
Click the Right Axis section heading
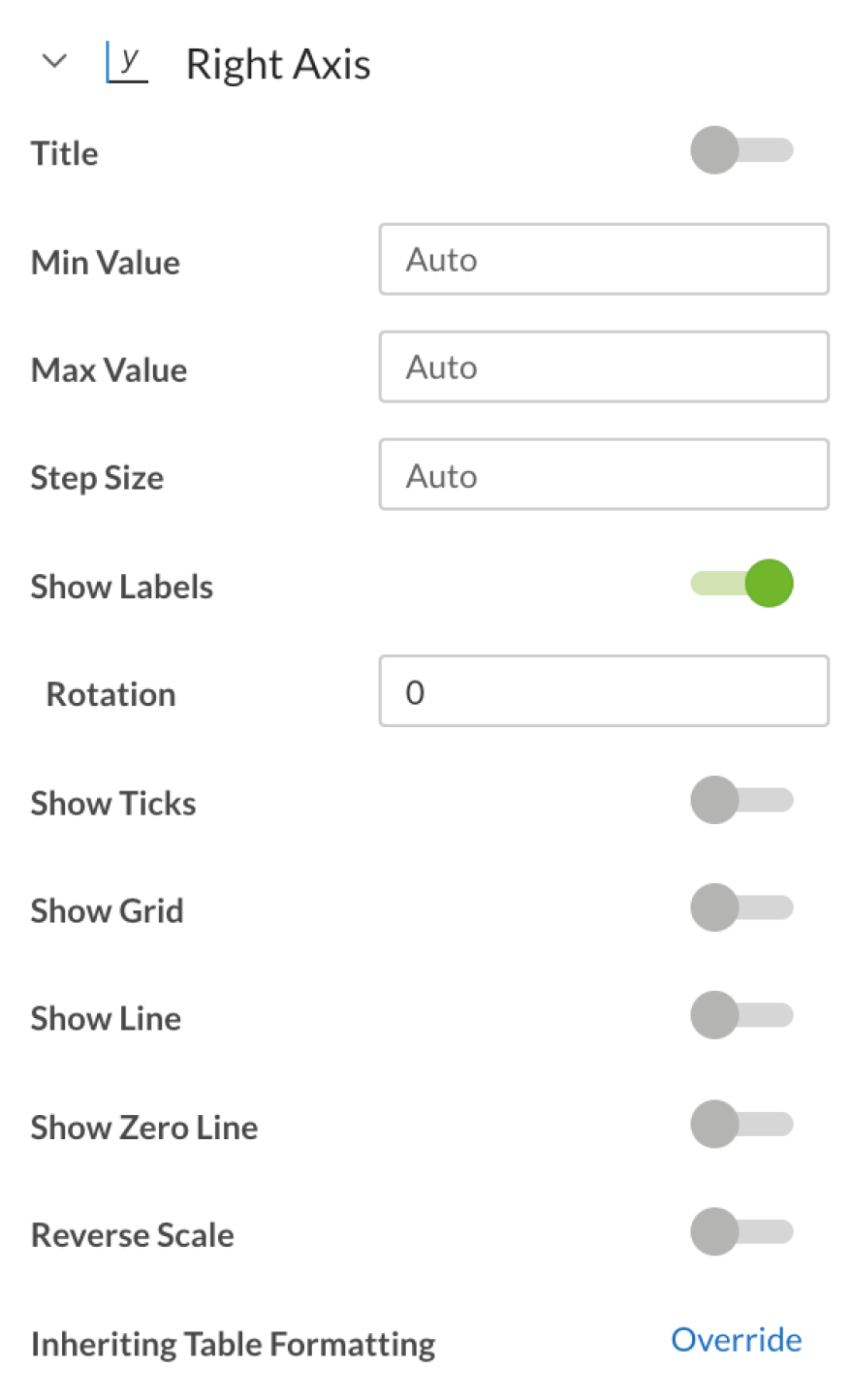pyautogui.click(x=278, y=64)
